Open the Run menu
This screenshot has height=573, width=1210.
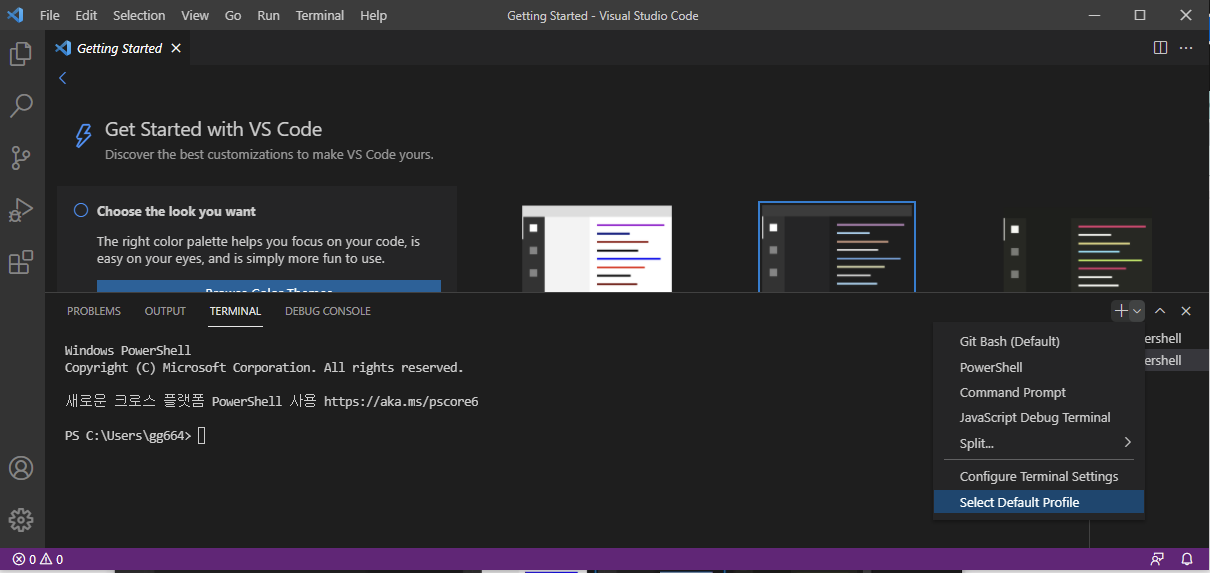(x=268, y=15)
